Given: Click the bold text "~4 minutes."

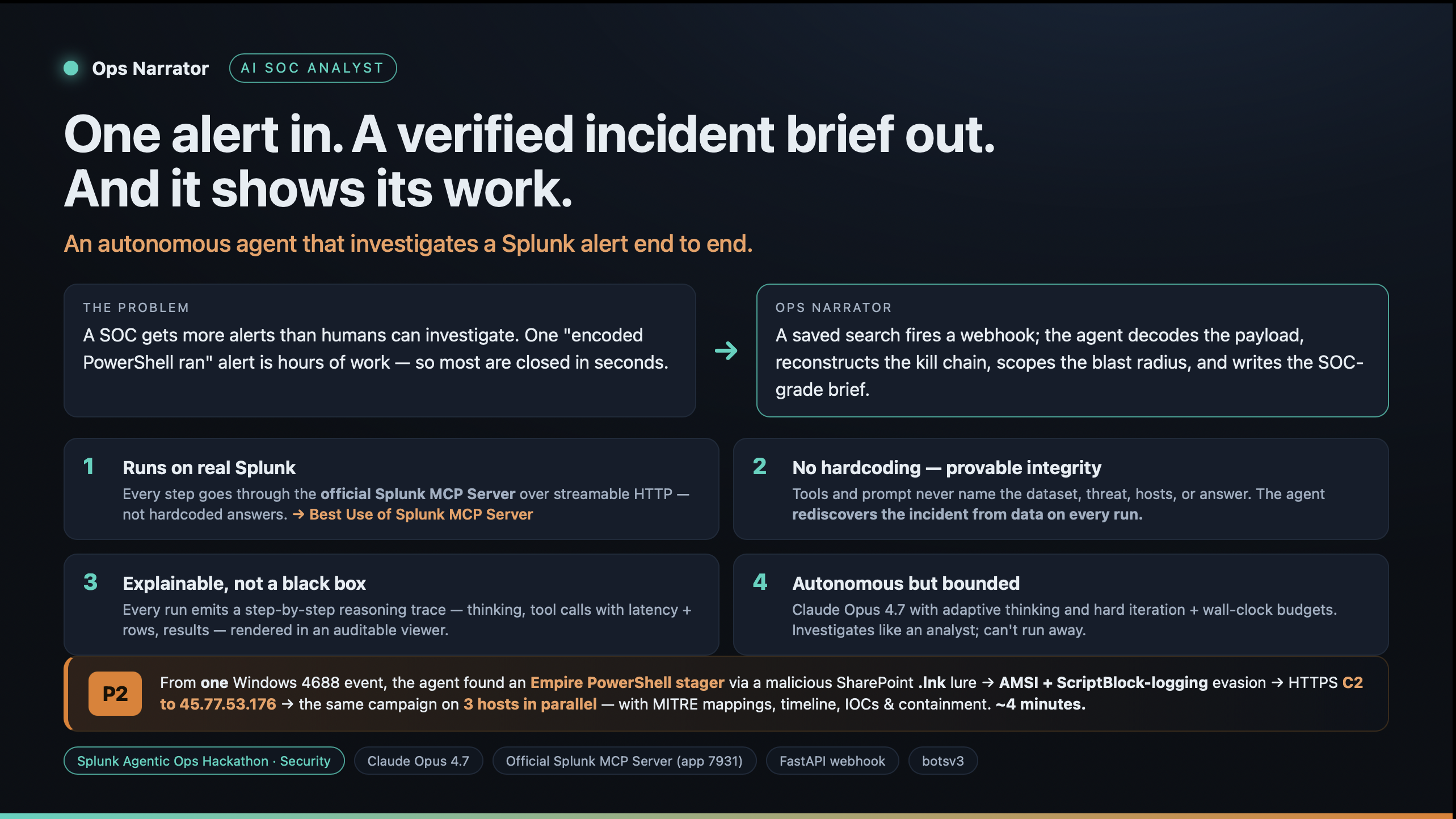Looking at the screenshot, I should tap(1040, 704).
